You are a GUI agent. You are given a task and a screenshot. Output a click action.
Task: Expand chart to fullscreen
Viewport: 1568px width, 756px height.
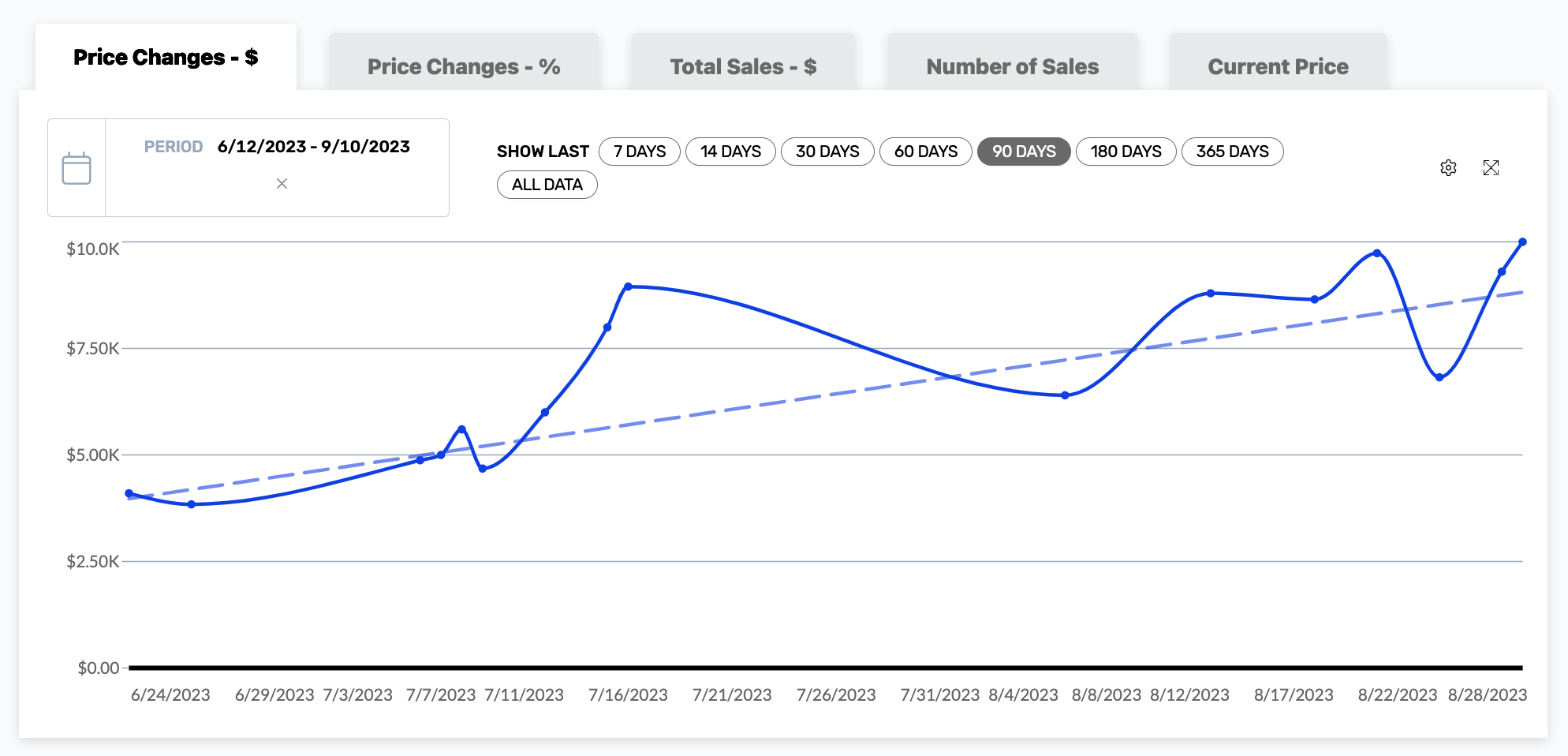(x=1491, y=167)
